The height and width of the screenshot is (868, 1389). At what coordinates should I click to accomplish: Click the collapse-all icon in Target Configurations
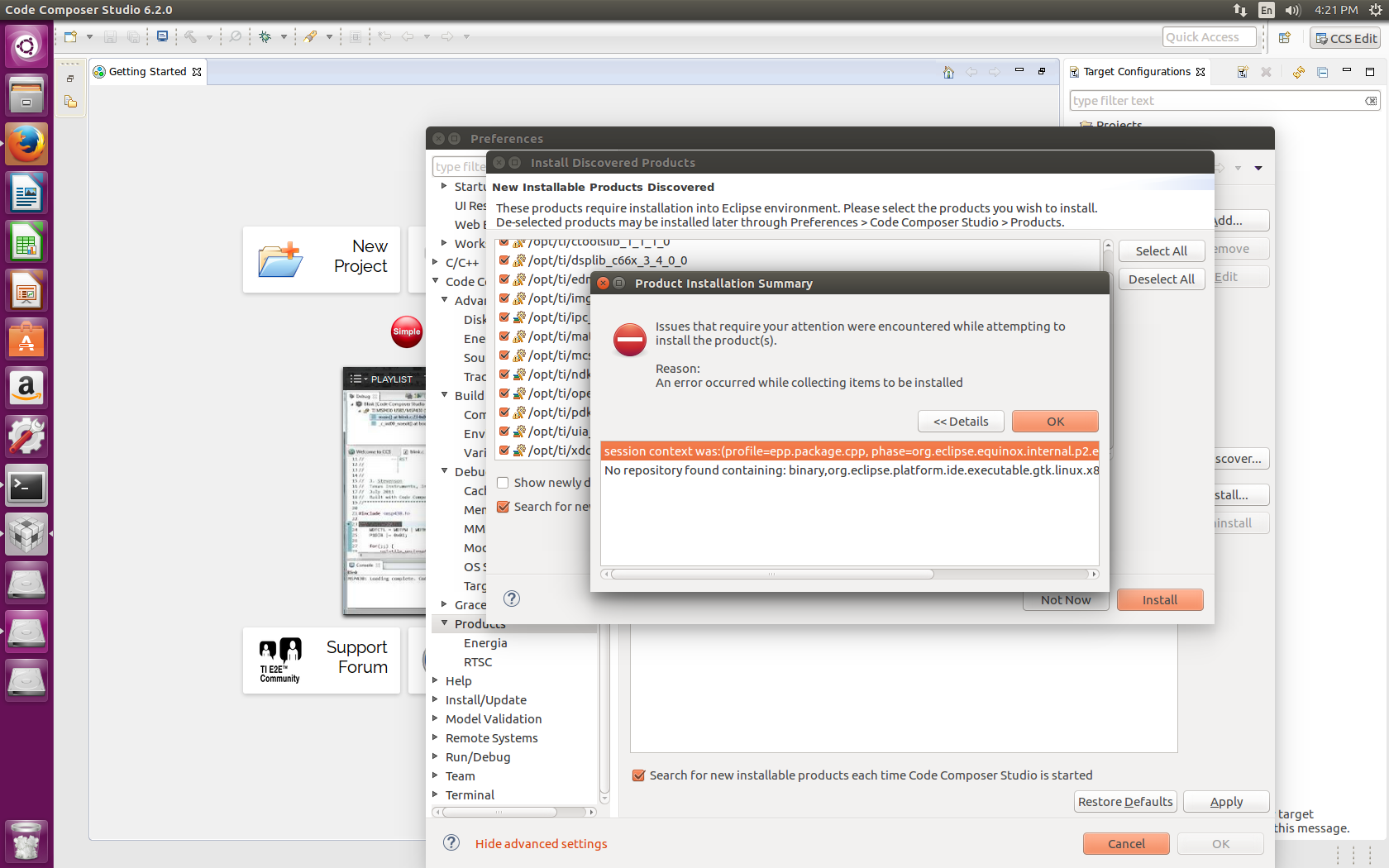(x=1323, y=72)
